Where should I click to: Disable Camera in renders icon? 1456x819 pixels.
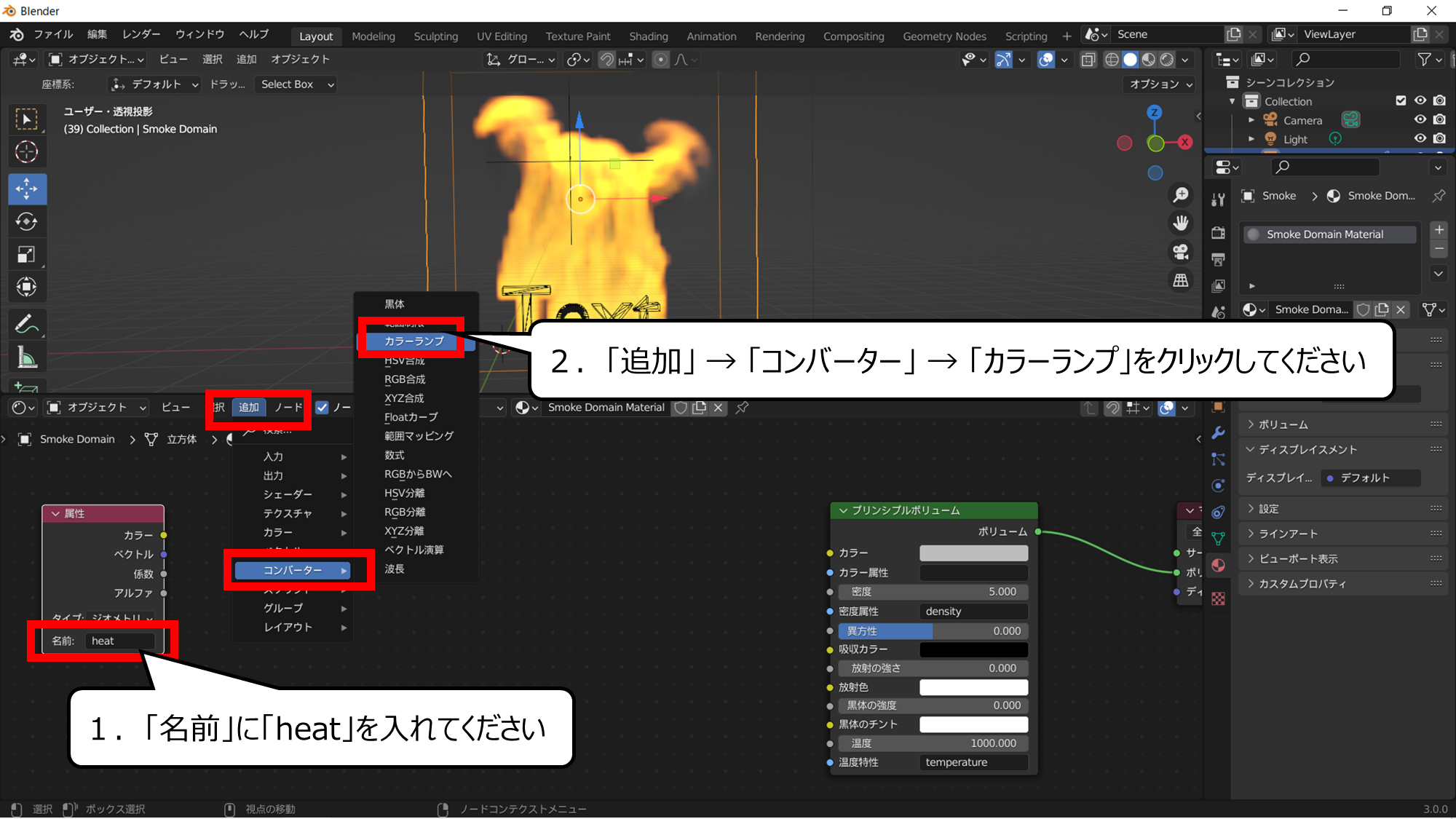pos(1439,119)
